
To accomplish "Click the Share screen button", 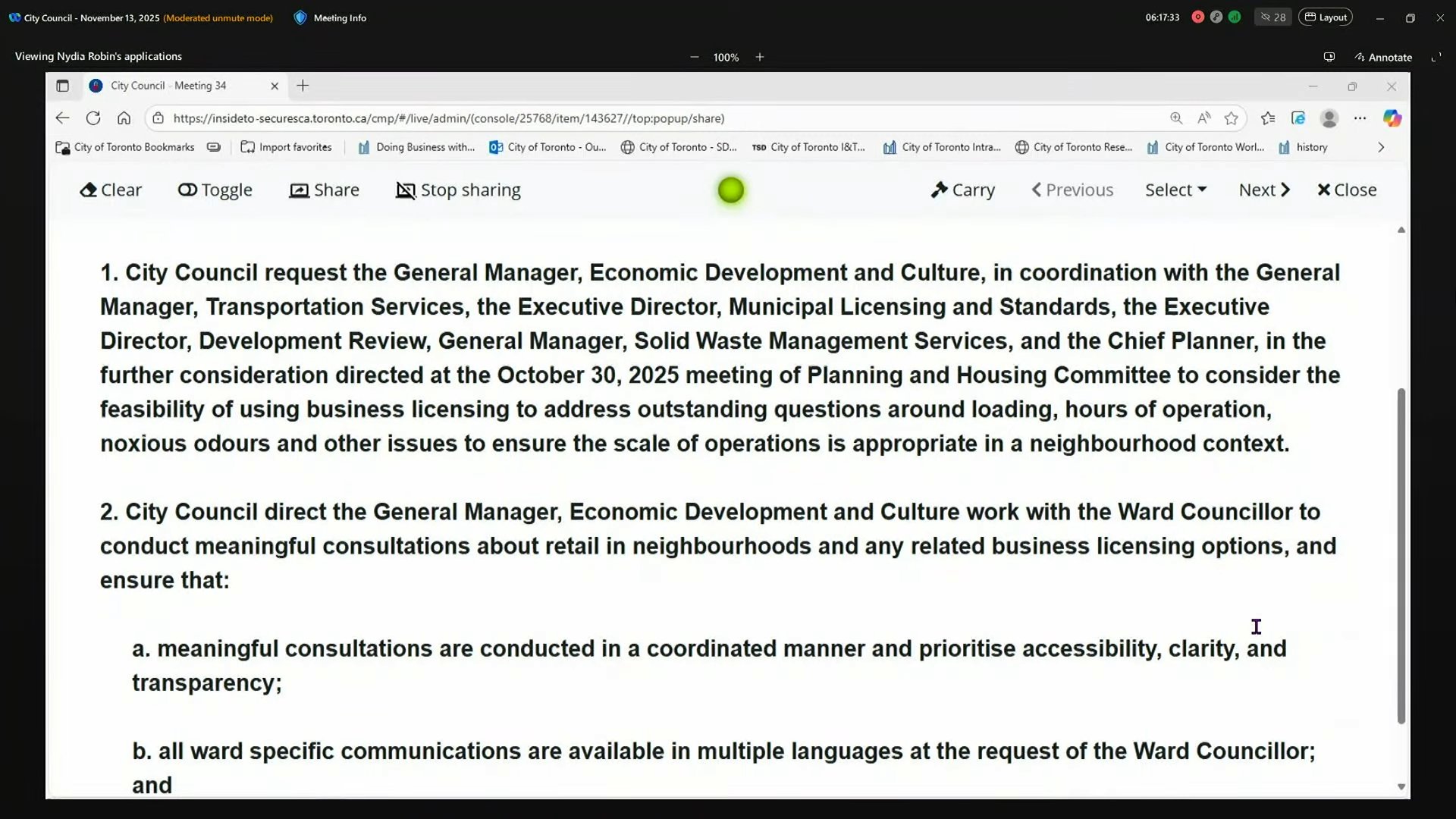I will [x=325, y=190].
